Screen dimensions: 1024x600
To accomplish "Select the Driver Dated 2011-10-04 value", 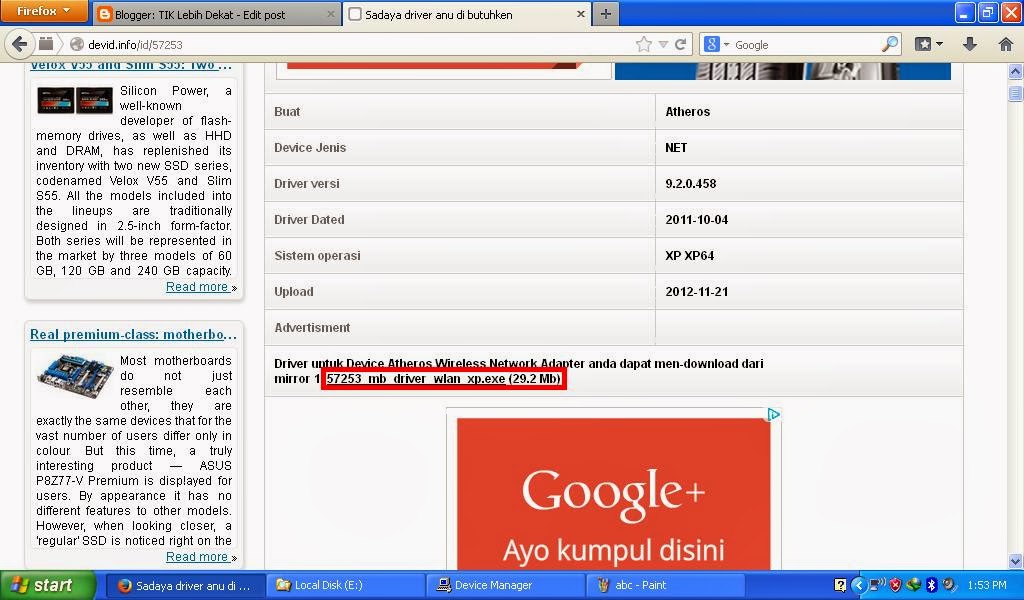I will pos(696,219).
